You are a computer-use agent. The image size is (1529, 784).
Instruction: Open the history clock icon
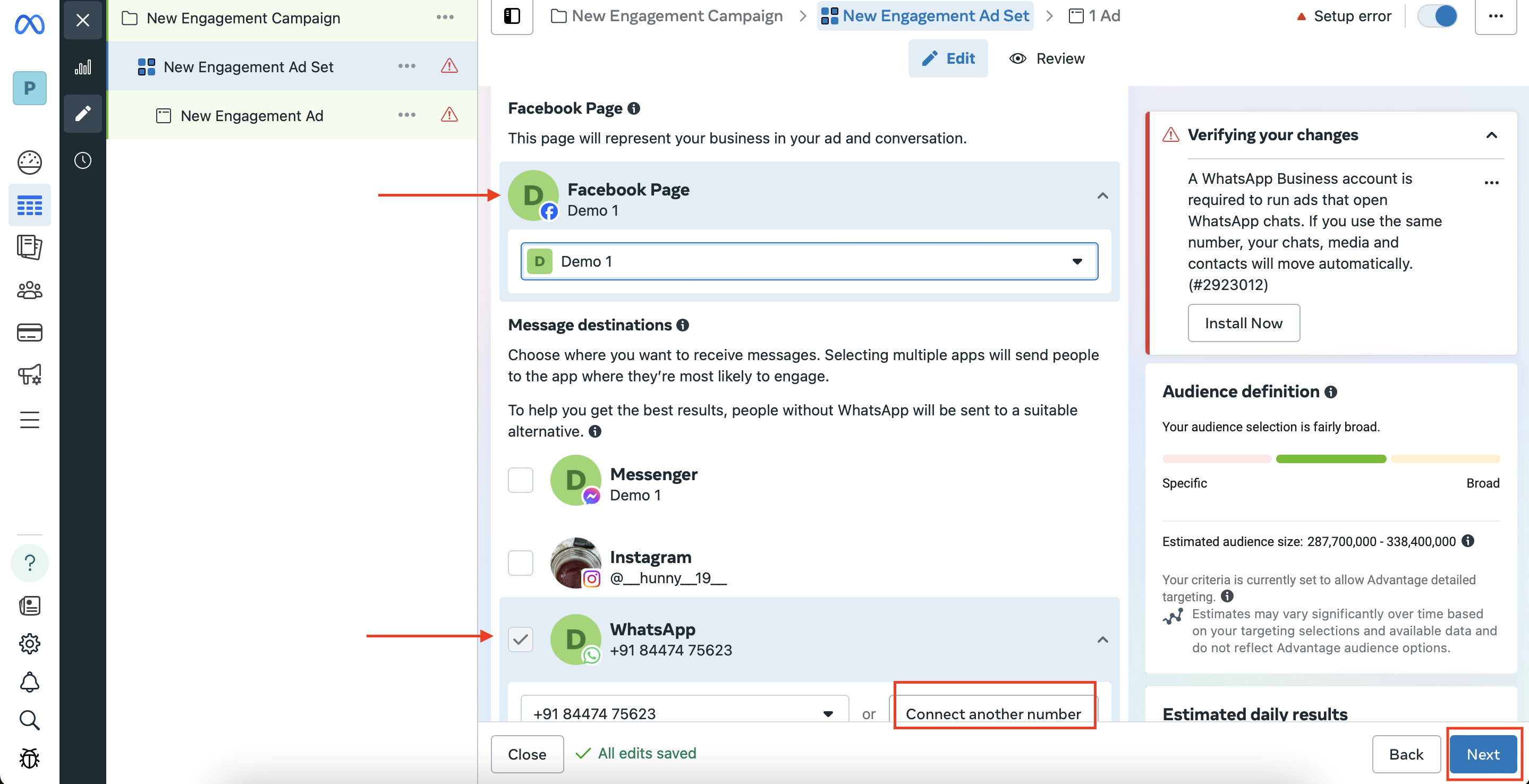tap(82, 160)
